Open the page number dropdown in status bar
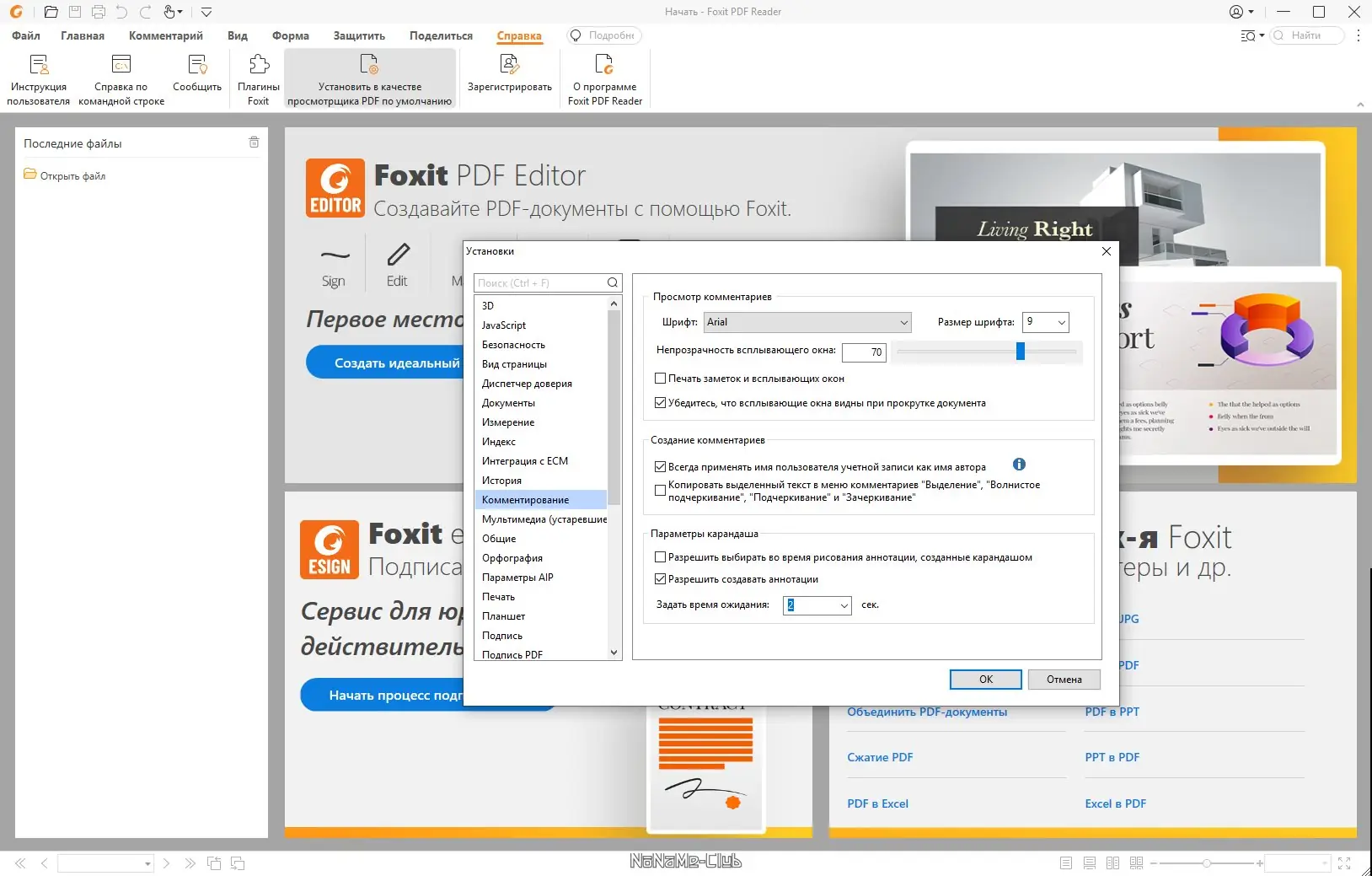The height and width of the screenshot is (876, 1372). click(x=147, y=863)
